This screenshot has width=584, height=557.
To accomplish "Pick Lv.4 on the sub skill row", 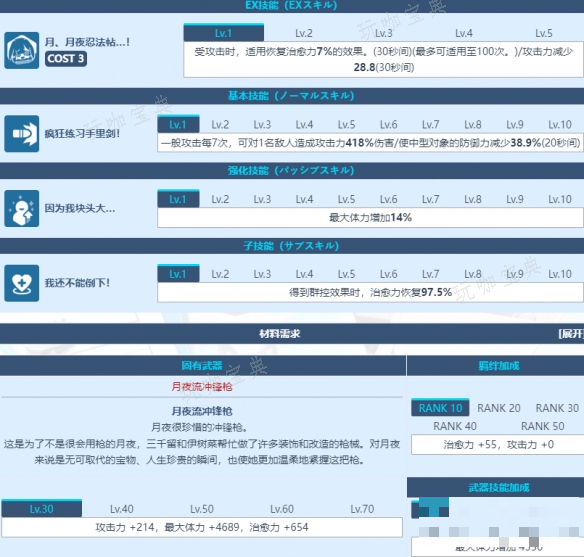I will [x=304, y=274].
